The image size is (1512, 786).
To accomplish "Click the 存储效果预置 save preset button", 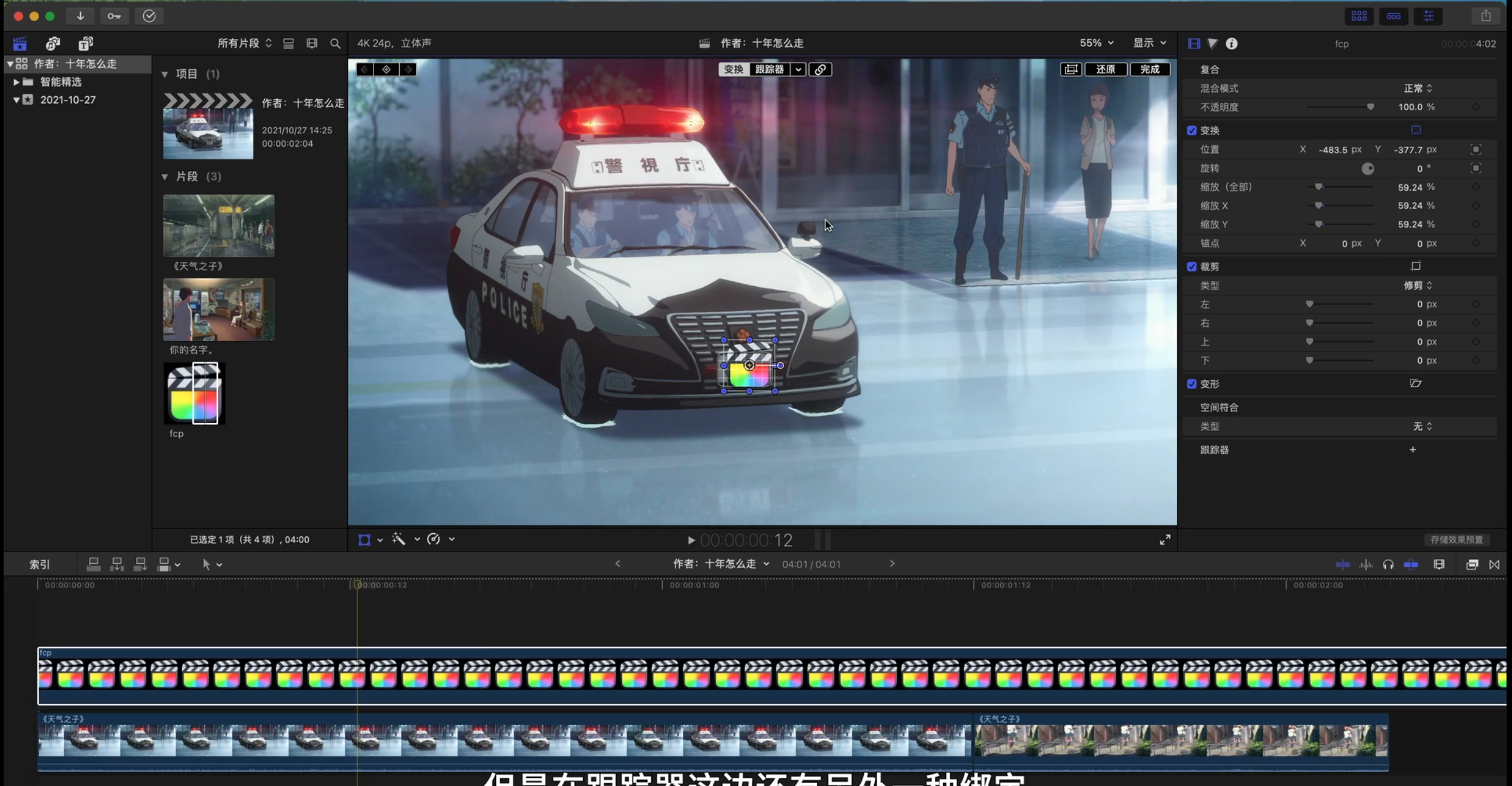I will pos(1456,539).
